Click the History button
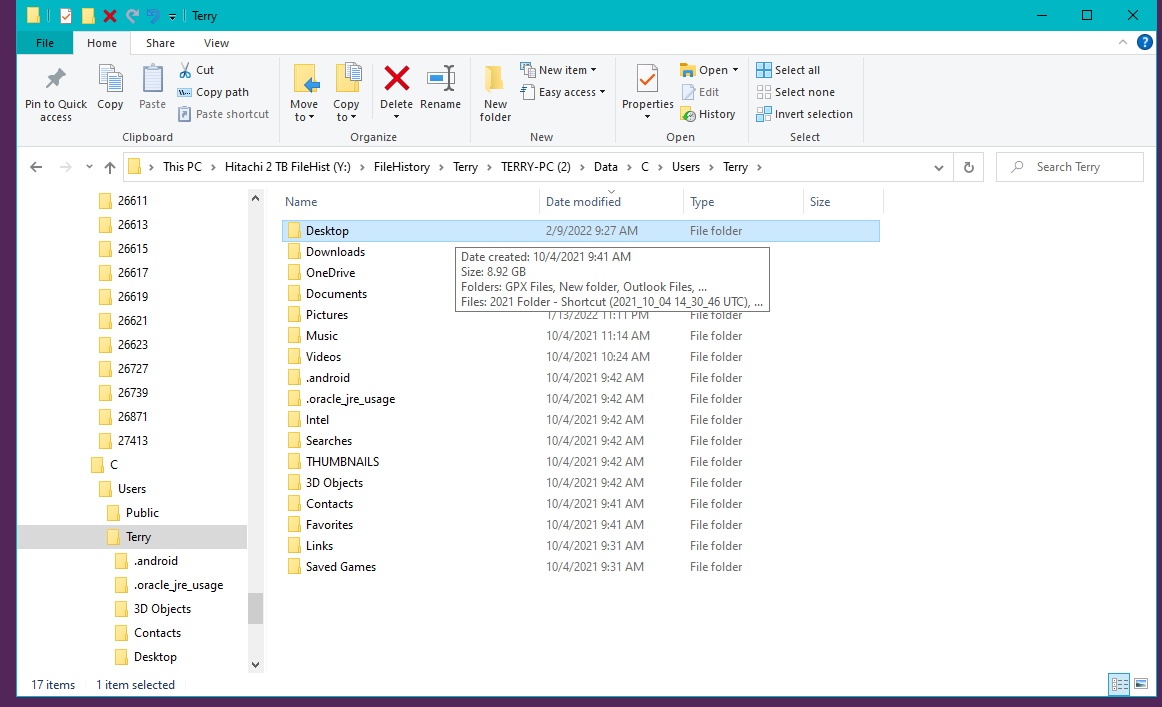 708,114
